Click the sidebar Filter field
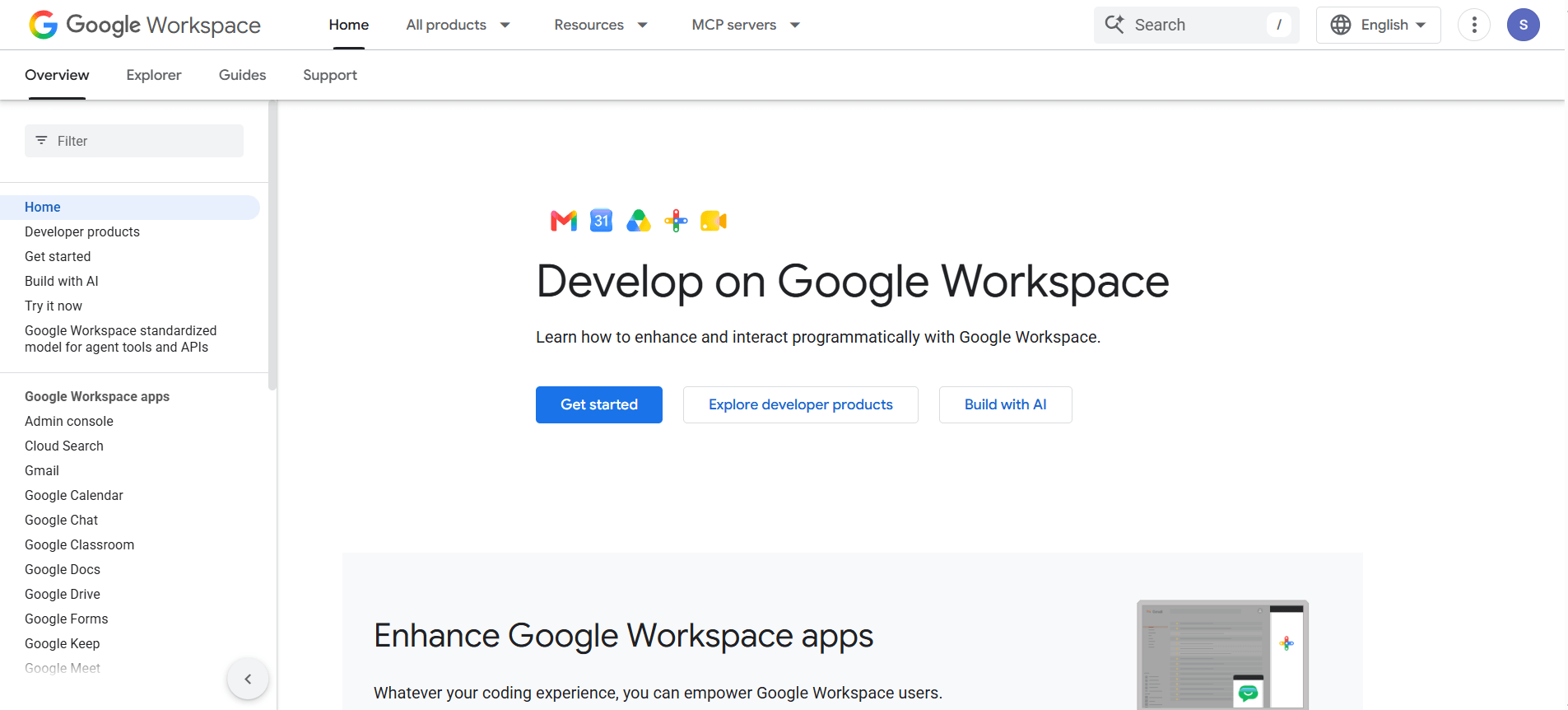Image resolution: width=1568 pixels, height=710 pixels. click(x=134, y=141)
